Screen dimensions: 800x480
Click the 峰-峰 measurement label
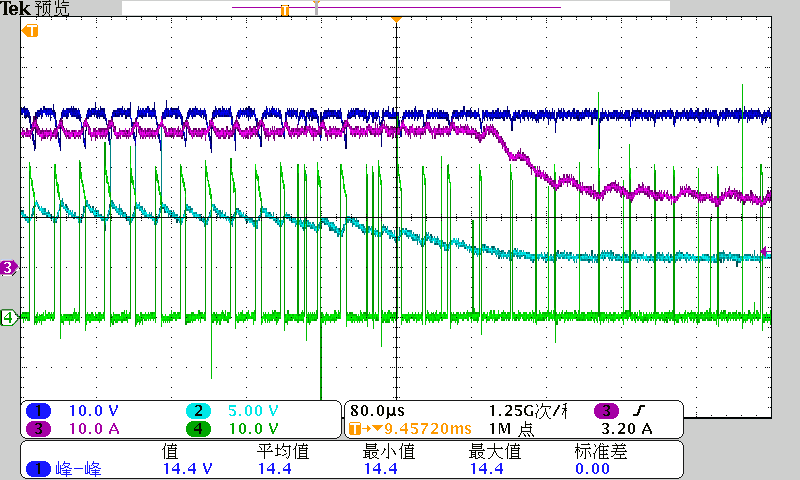pos(79,469)
